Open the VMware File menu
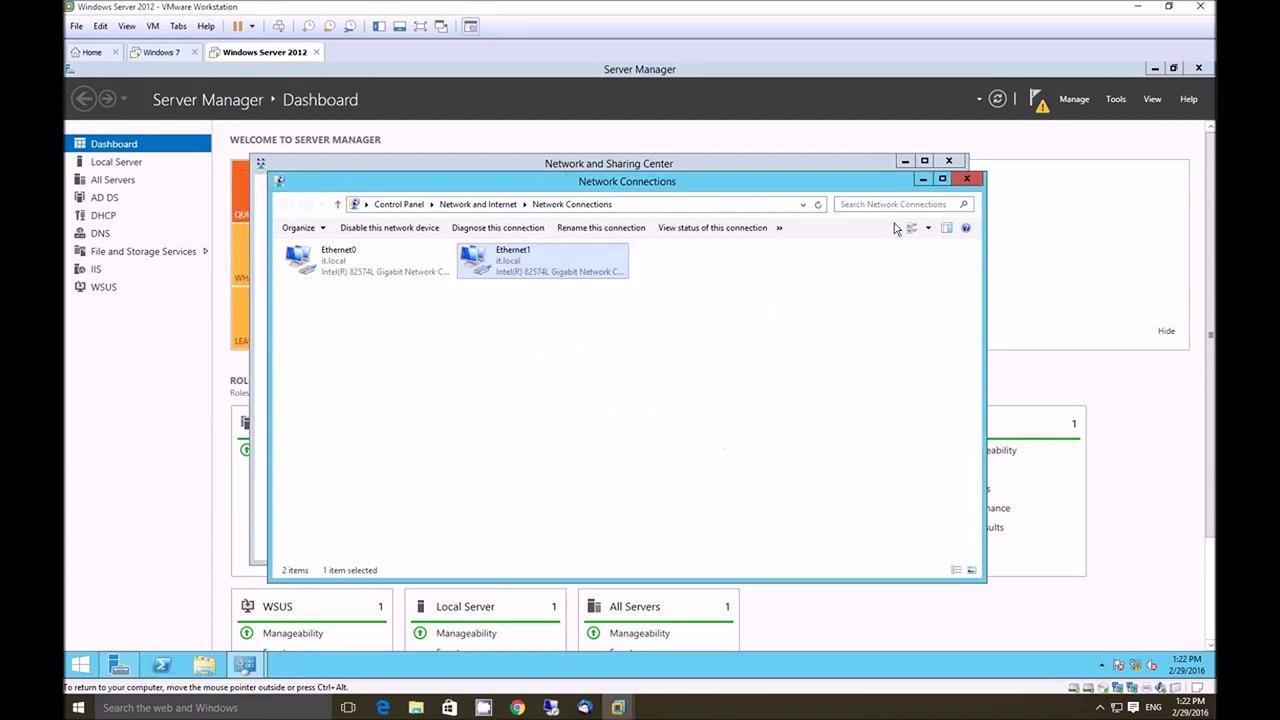1280x720 pixels. [x=76, y=26]
